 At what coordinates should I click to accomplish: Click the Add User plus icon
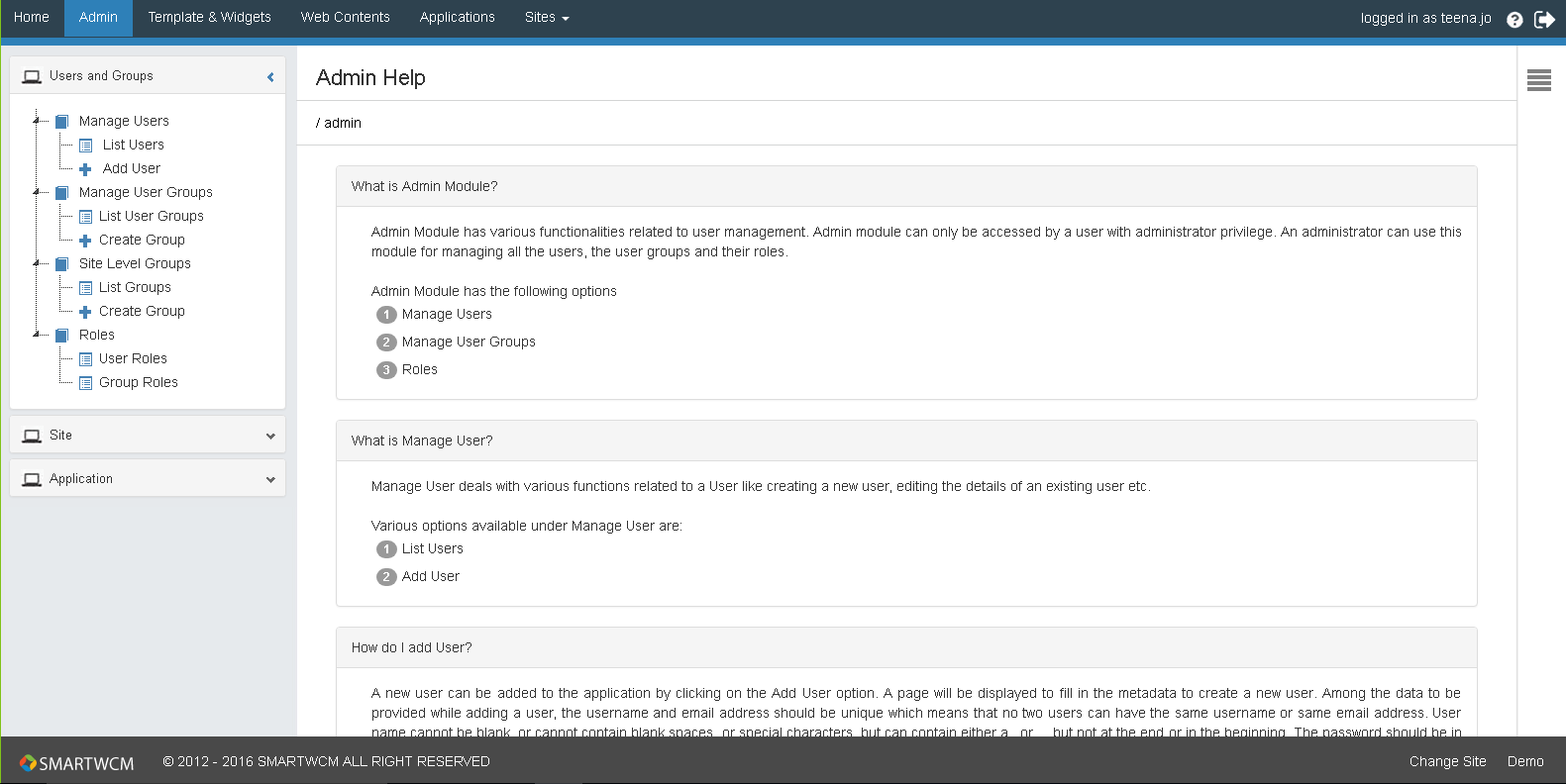point(85,169)
